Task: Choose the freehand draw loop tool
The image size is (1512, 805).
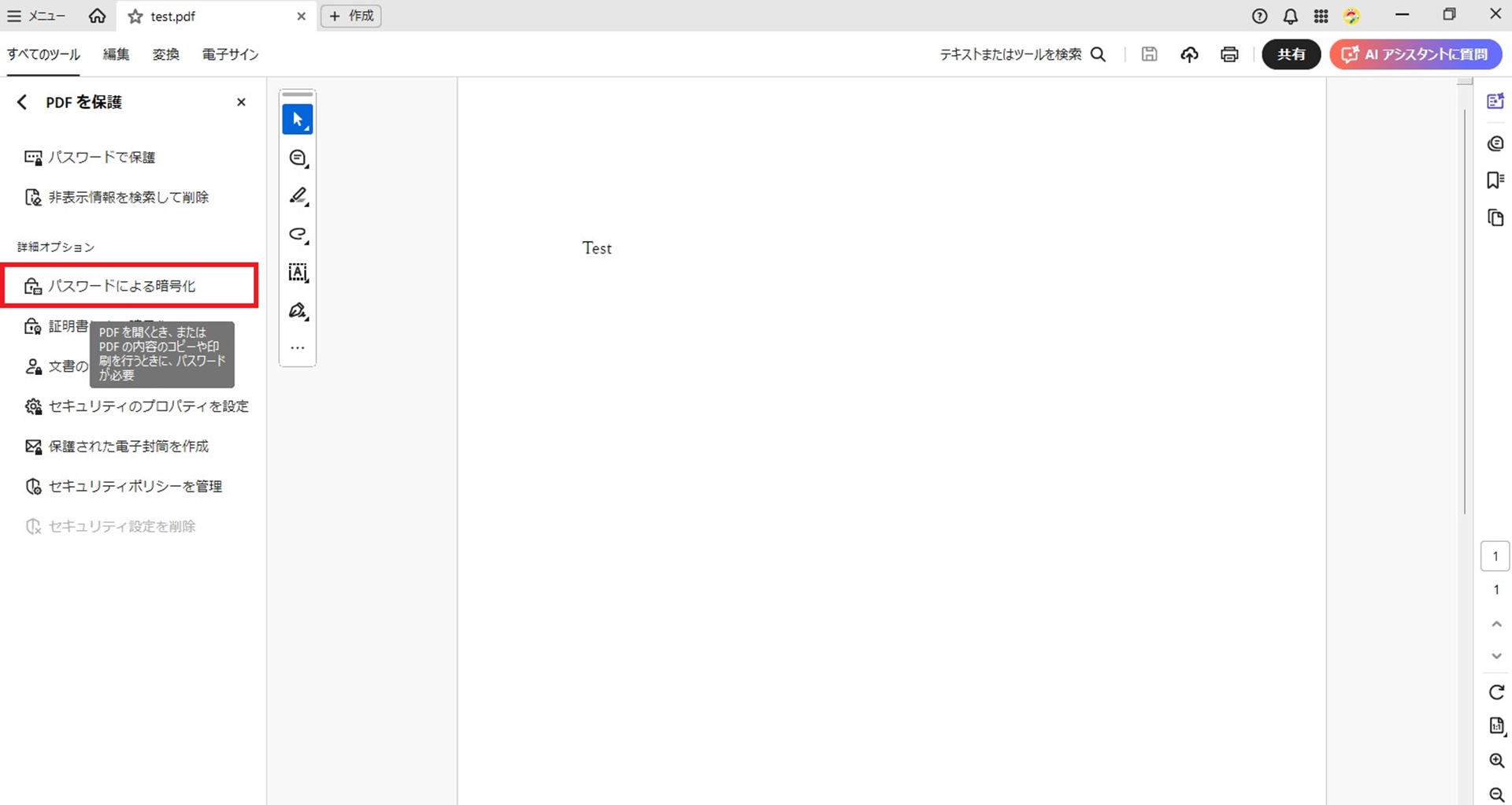Action: point(297,234)
